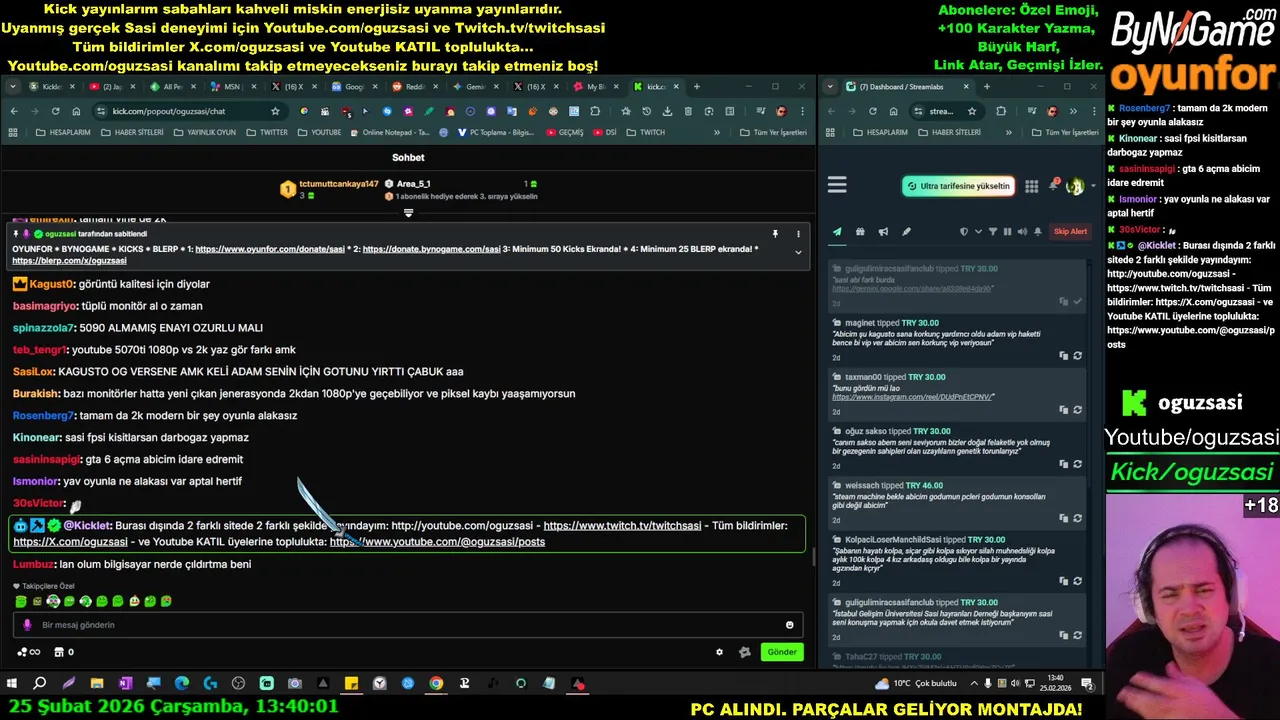The height and width of the screenshot is (720, 1280).
Task: Open Tüm Yer İşaretleri in Kick window
Action: (773, 132)
